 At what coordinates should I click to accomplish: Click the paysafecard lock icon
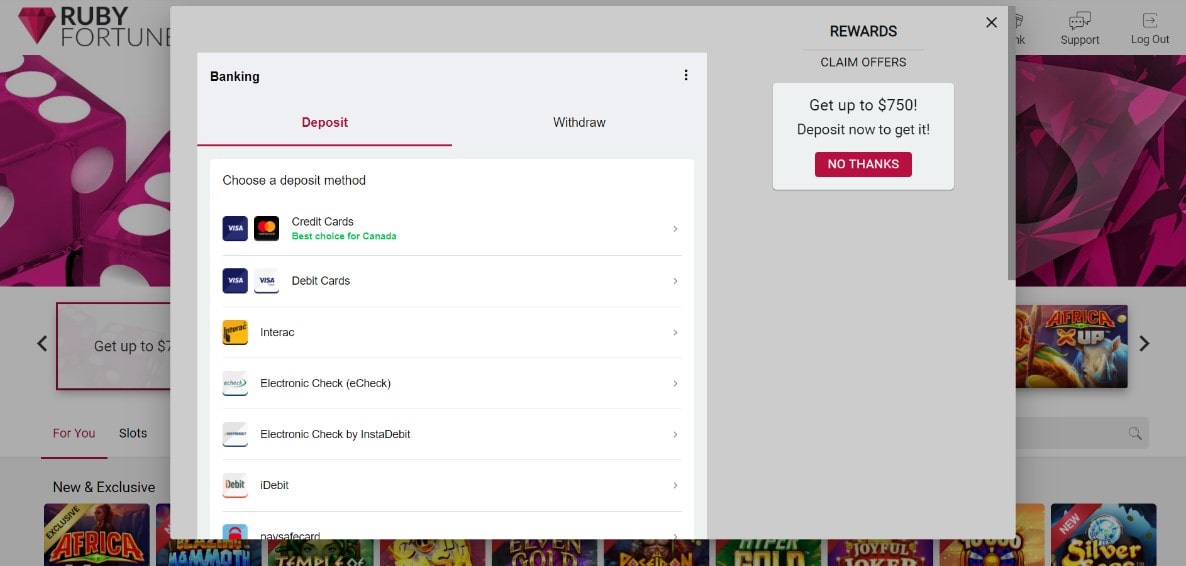[x=235, y=532]
